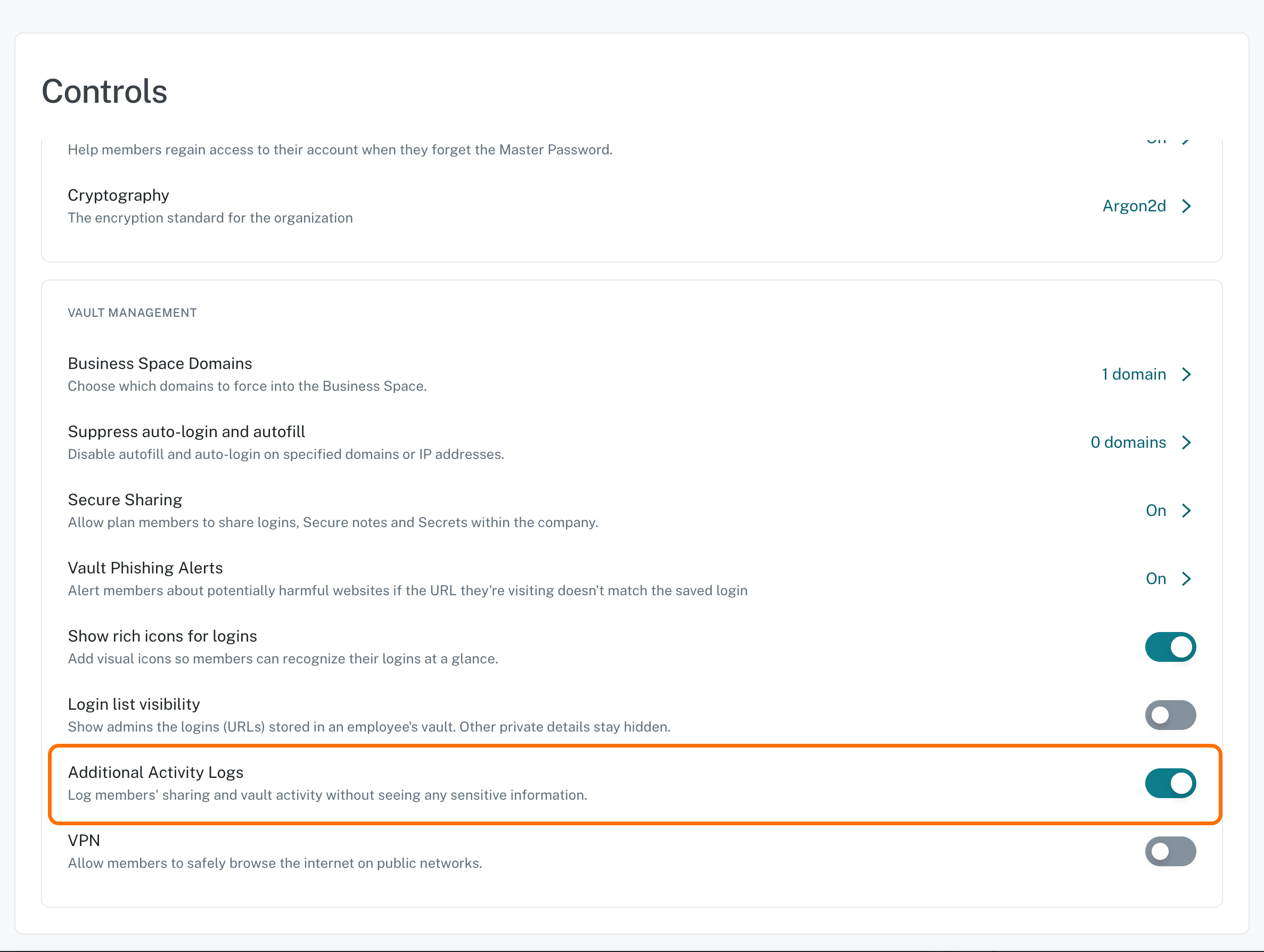Disable the Additional Activity Logs switch
The height and width of the screenshot is (952, 1264).
point(1170,783)
